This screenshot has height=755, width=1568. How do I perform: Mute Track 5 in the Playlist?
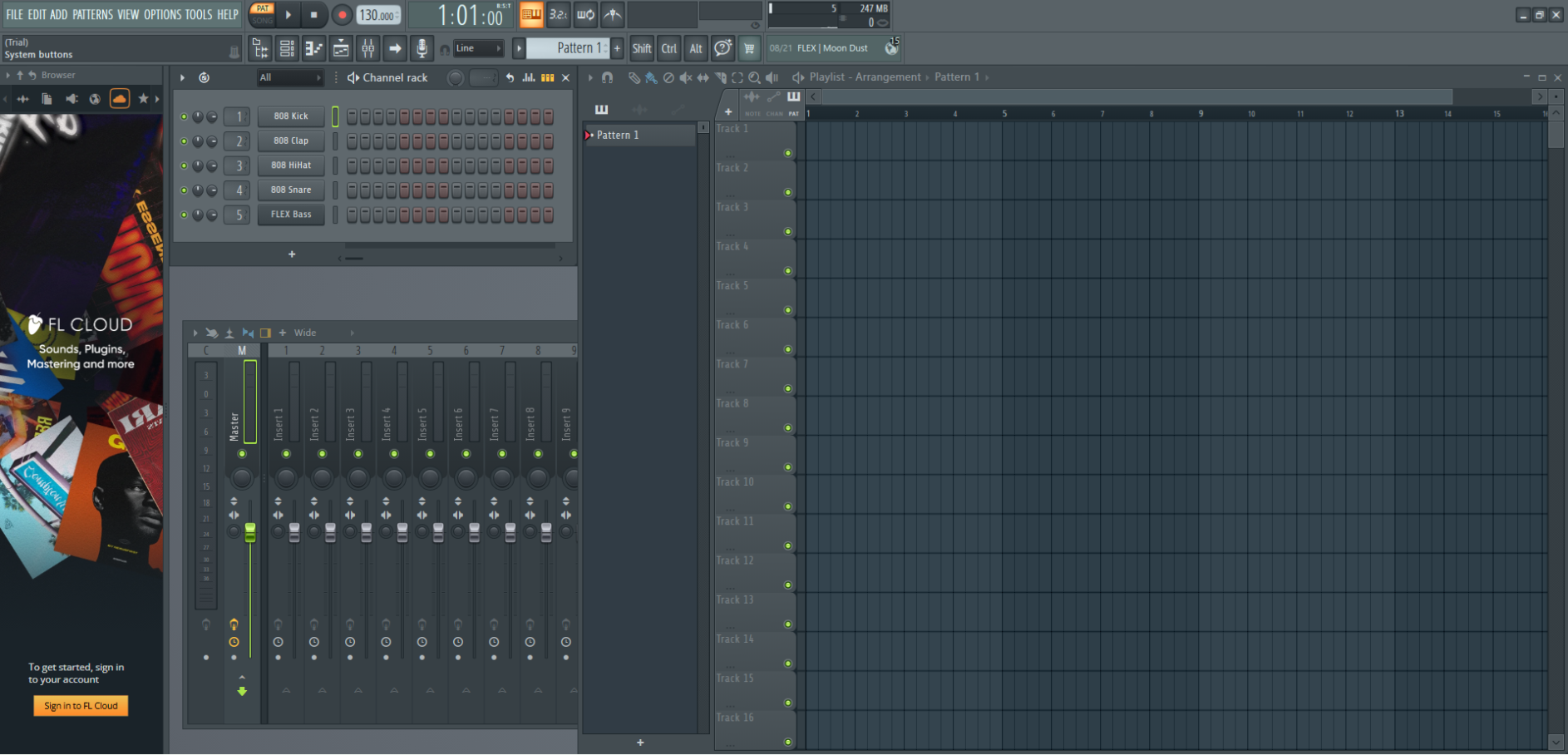tap(787, 310)
